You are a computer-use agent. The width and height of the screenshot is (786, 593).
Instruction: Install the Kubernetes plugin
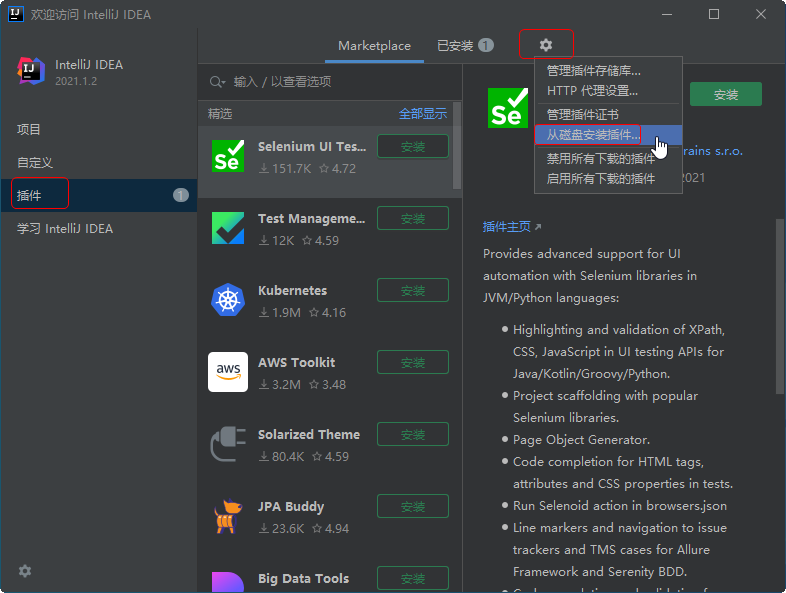(x=413, y=290)
